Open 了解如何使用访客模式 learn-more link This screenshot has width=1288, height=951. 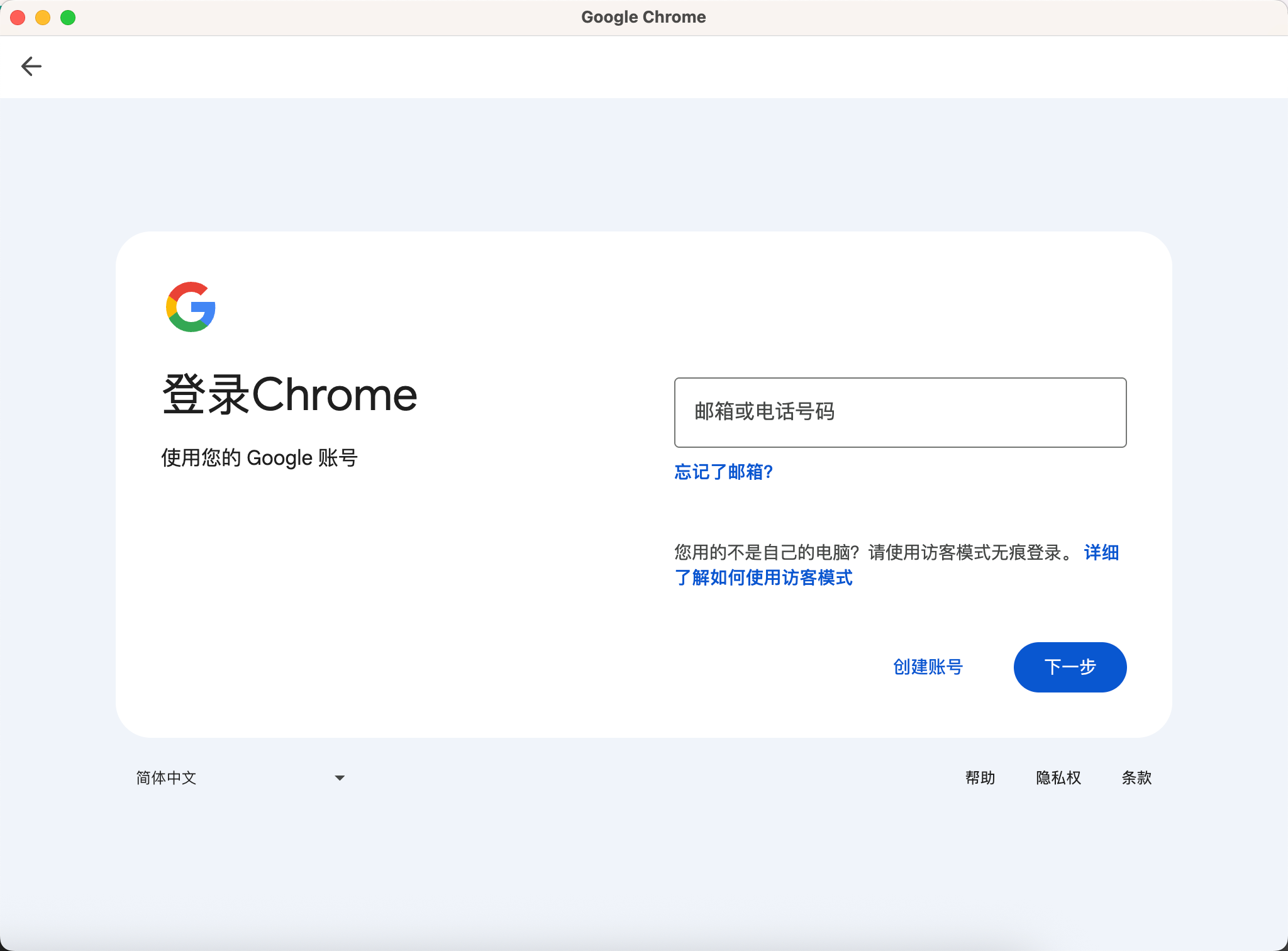(x=763, y=577)
